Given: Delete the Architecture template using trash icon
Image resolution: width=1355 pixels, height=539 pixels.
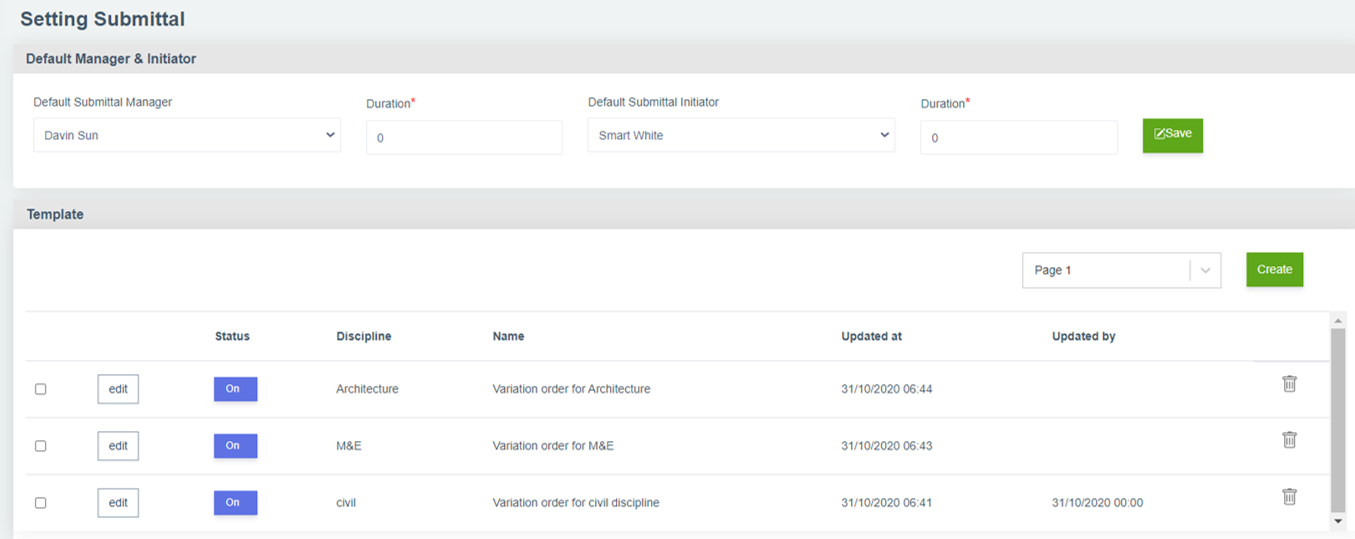Looking at the screenshot, I should click(1289, 384).
